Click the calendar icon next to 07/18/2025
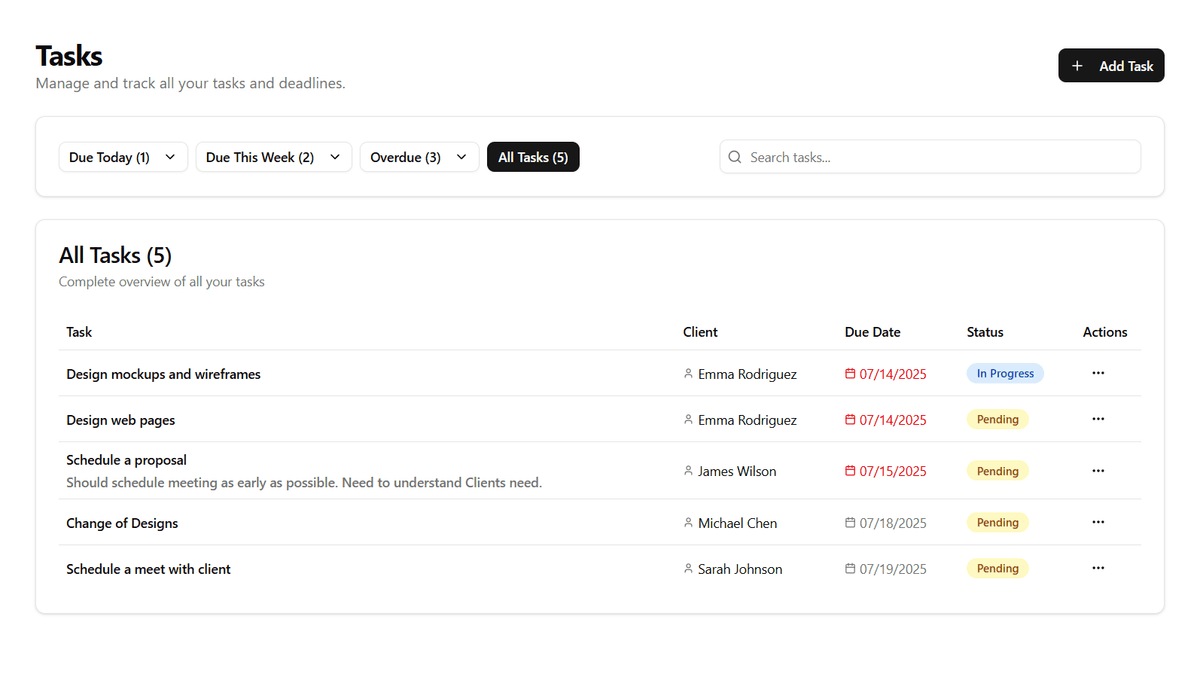Image resolution: width=1200 pixels, height=681 pixels. pos(849,522)
